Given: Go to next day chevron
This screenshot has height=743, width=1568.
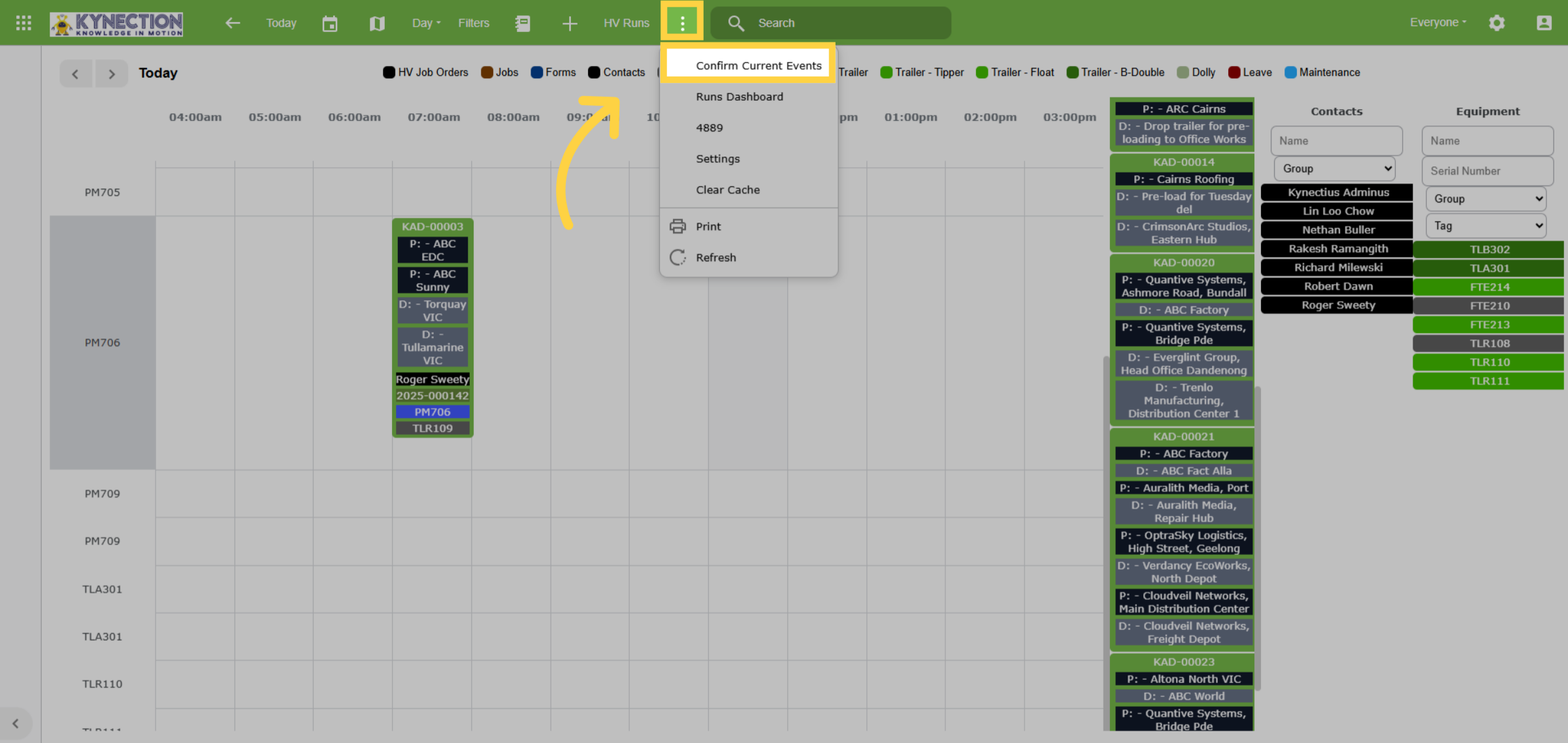Looking at the screenshot, I should (x=112, y=73).
